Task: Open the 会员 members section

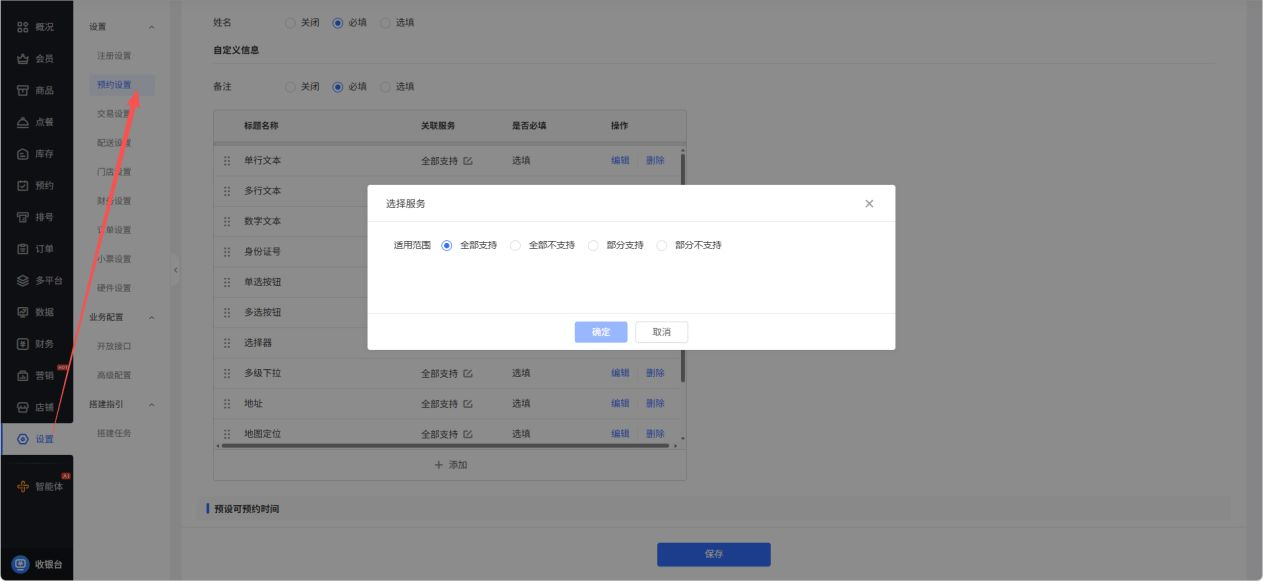Action: tap(36, 59)
